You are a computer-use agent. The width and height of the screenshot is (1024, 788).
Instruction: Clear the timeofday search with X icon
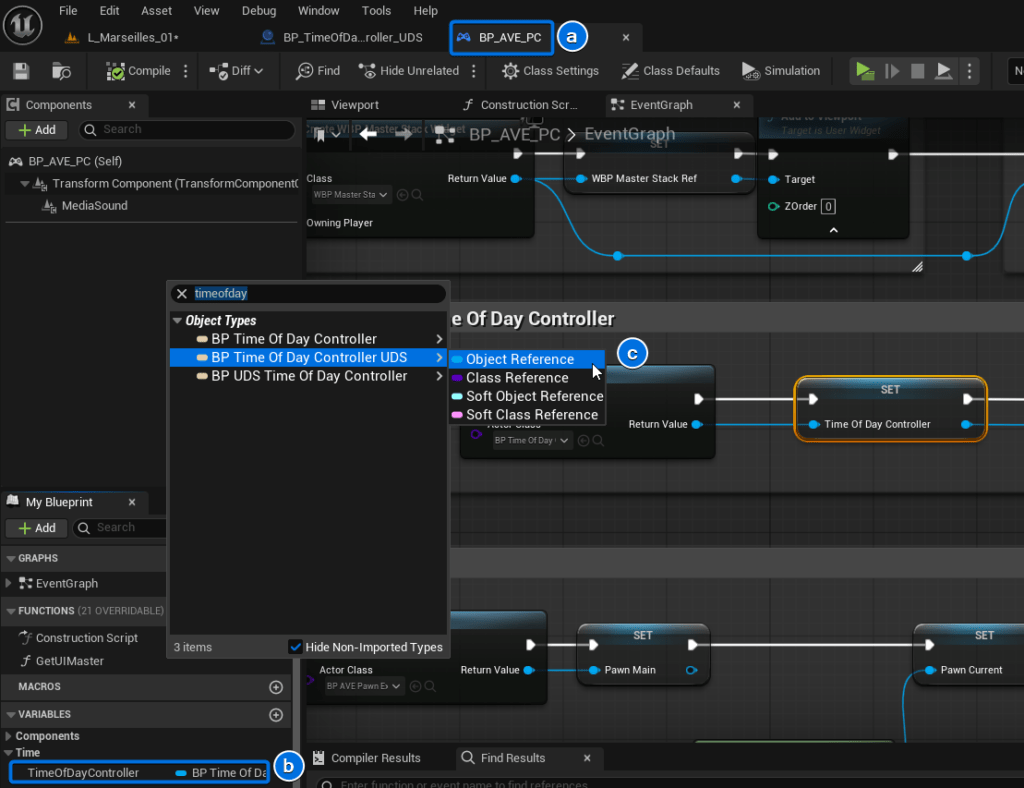182,294
